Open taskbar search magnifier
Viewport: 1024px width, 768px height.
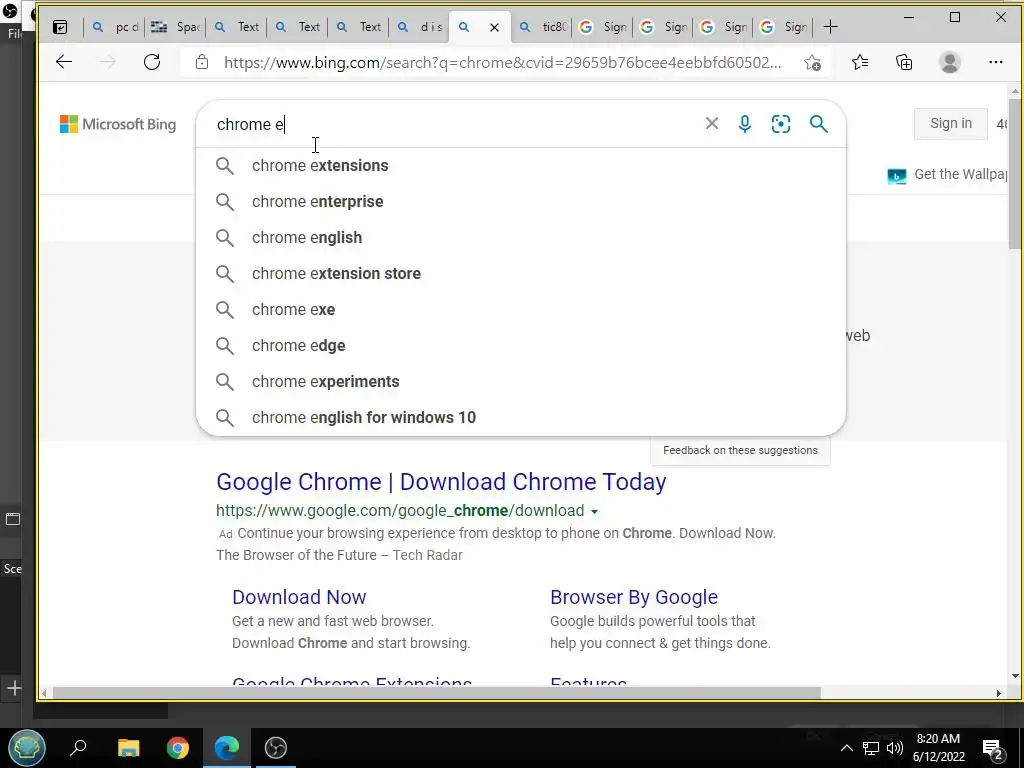78,747
